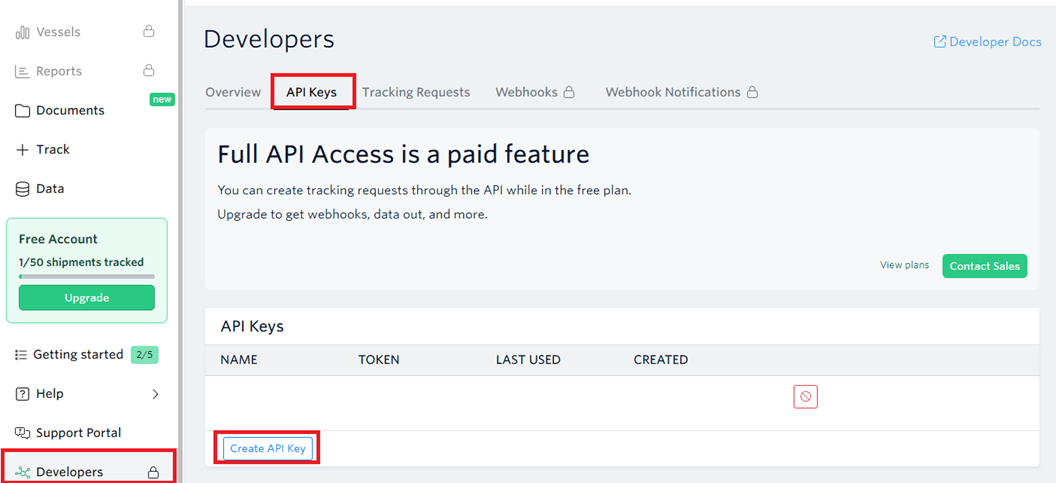Screen dimensions: 1056x483
Task: Open the Developer Docs link
Action: (x=987, y=42)
